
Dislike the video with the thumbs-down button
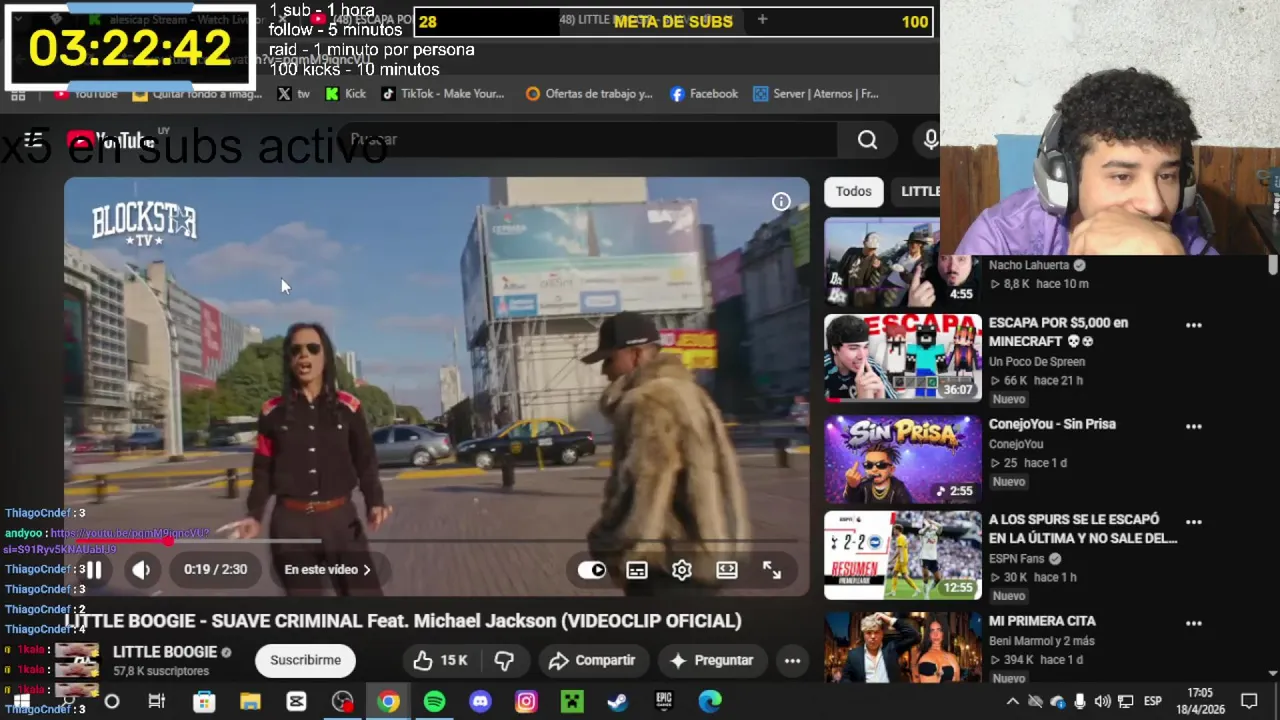[x=504, y=660]
